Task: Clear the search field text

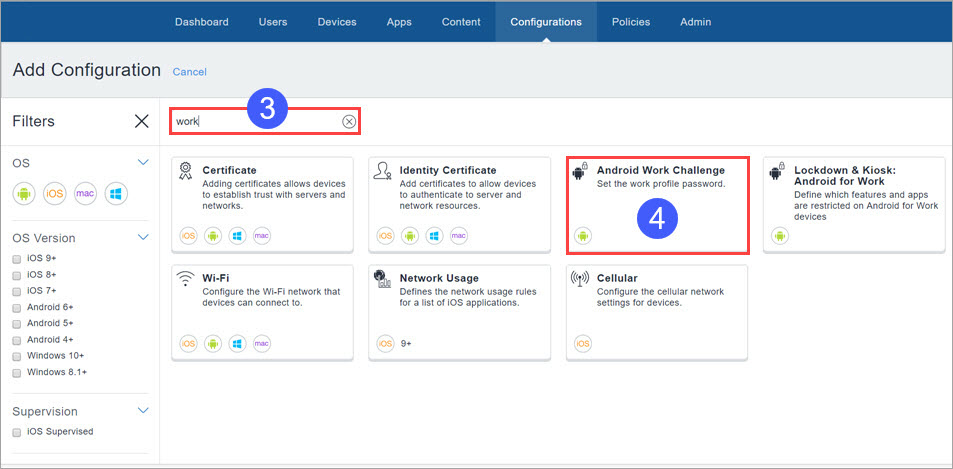Action: [x=349, y=121]
